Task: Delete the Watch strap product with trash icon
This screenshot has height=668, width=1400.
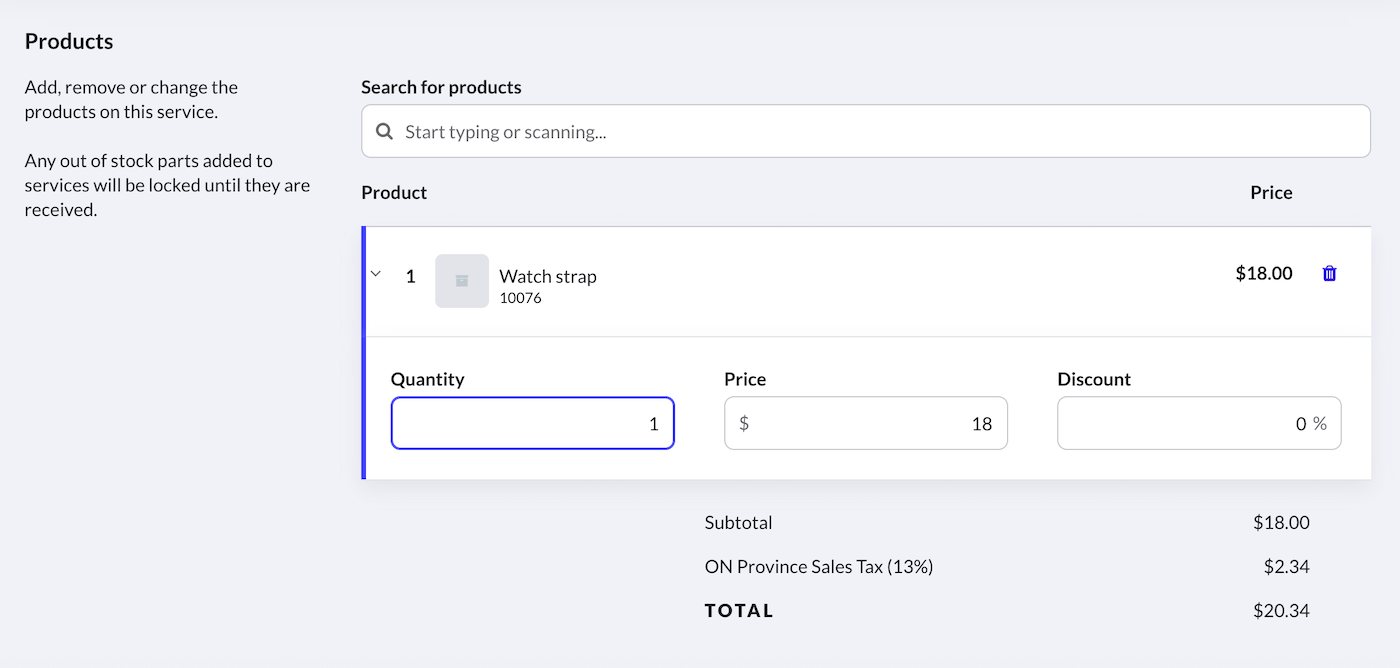Action: pyautogui.click(x=1329, y=273)
